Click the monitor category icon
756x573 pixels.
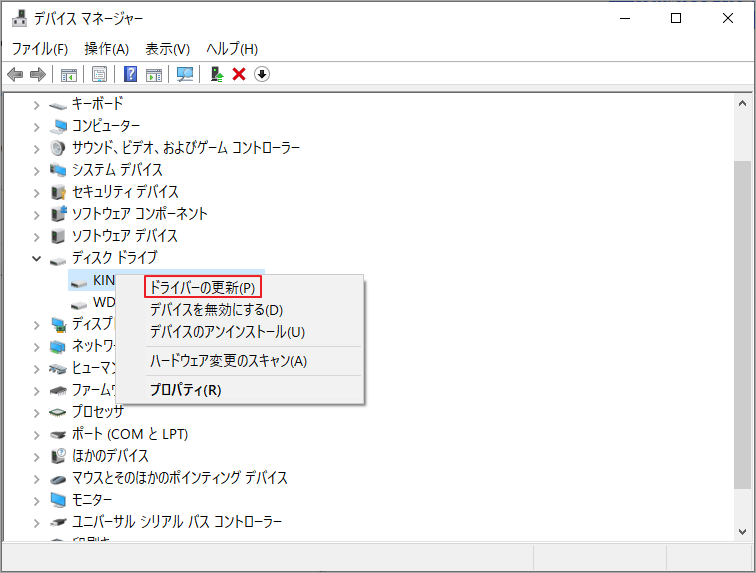tap(58, 500)
